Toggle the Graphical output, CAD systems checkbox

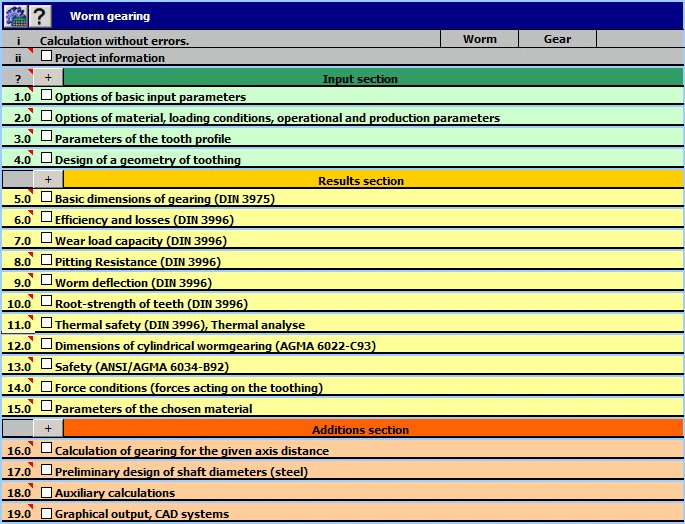point(46,513)
